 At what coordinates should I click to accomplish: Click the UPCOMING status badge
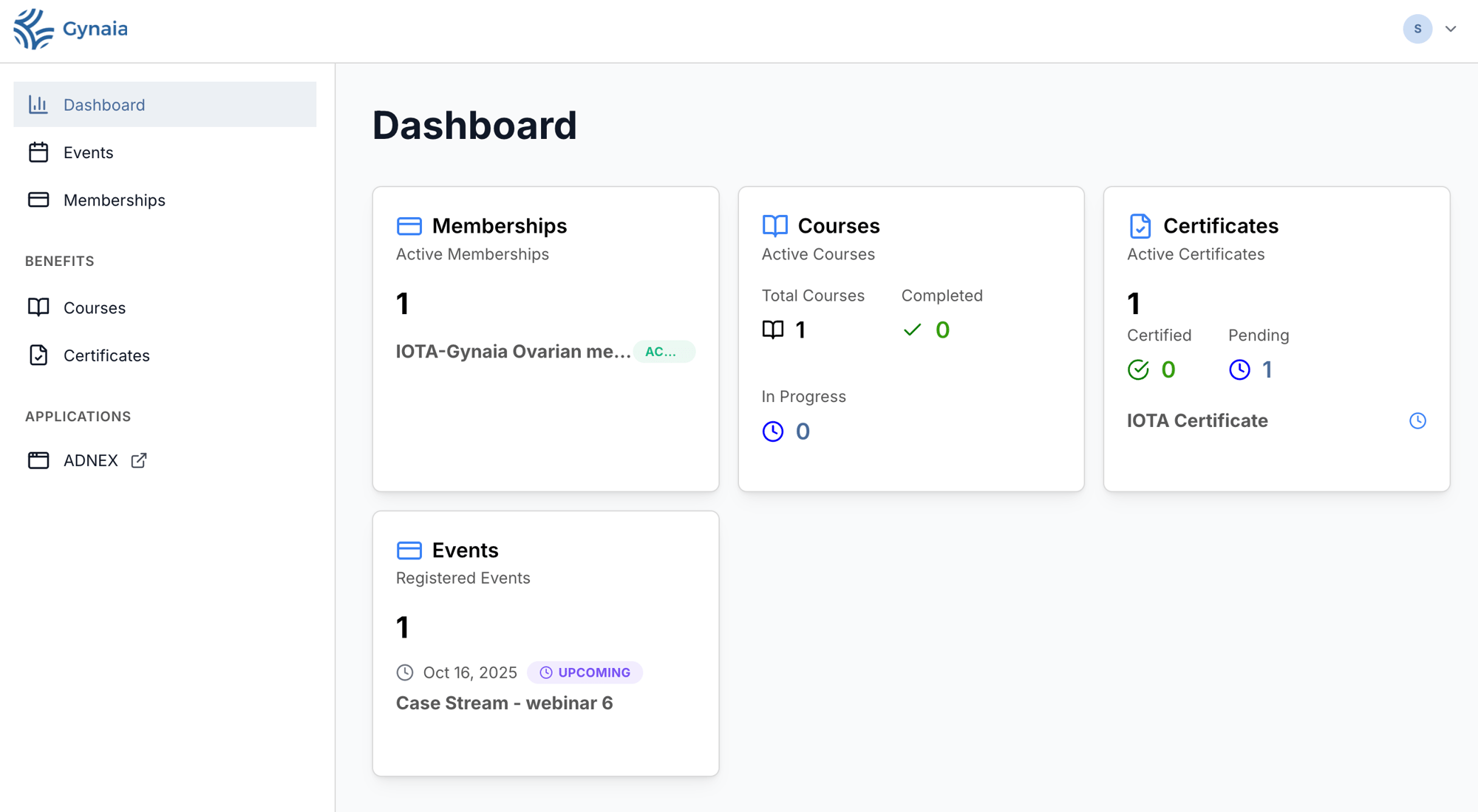coord(585,672)
